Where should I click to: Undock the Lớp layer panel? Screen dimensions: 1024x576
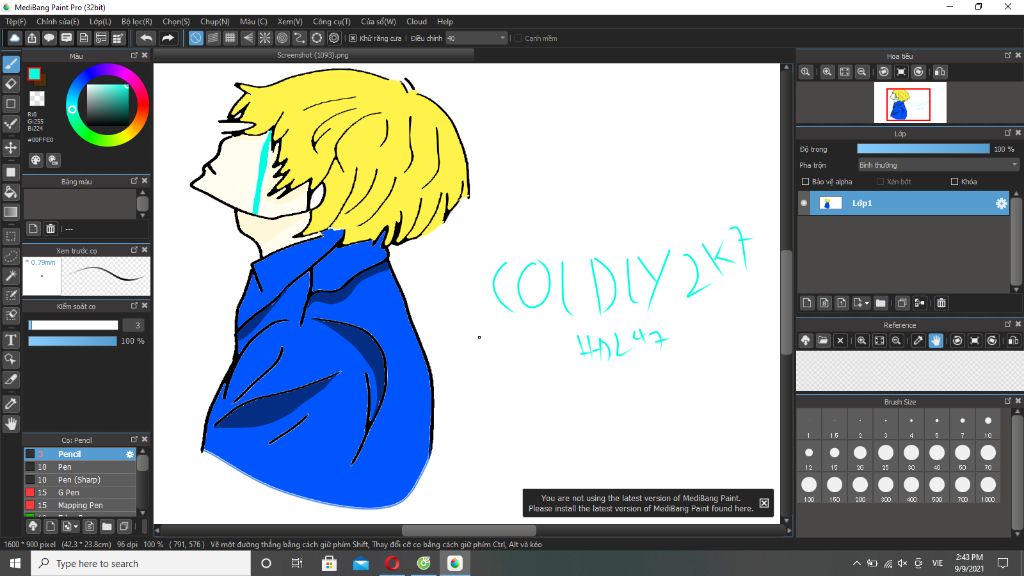pos(1008,133)
